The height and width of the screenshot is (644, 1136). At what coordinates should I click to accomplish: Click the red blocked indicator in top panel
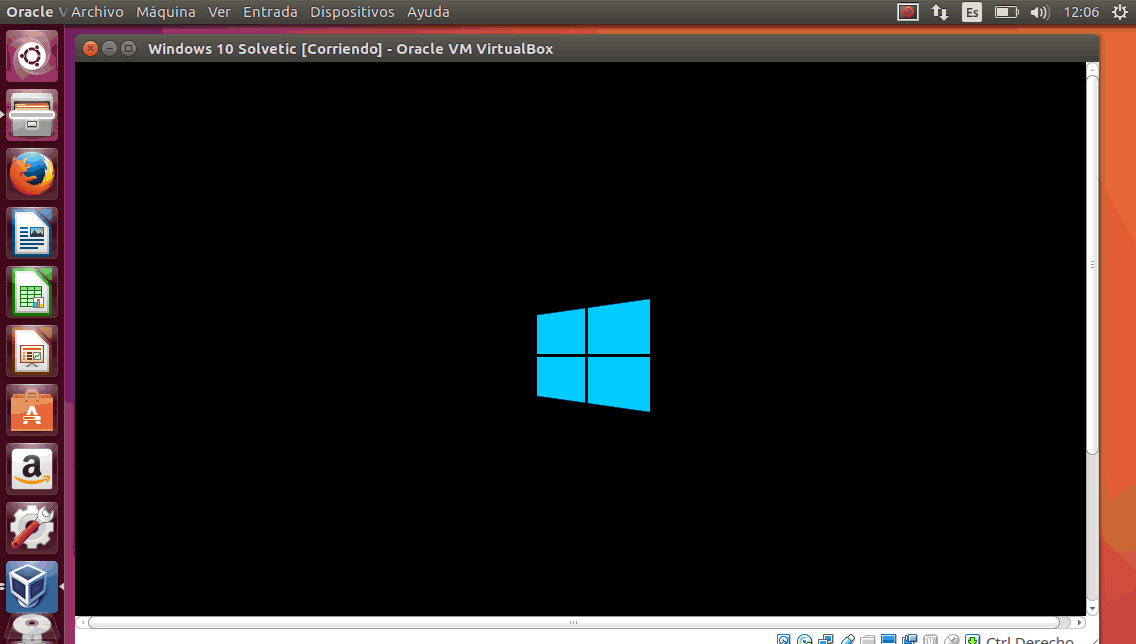click(908, 12)
